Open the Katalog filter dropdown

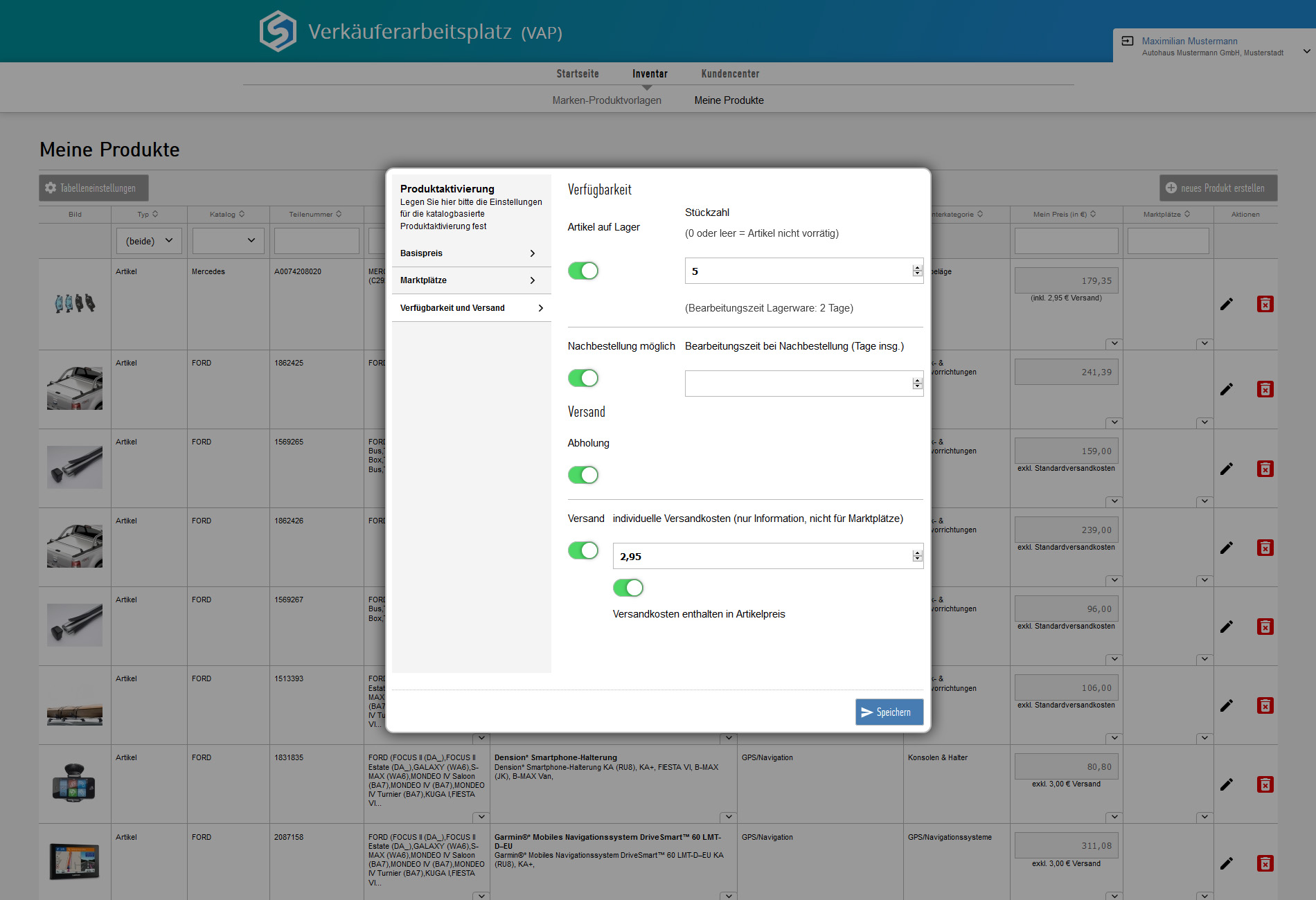(228, 241)
